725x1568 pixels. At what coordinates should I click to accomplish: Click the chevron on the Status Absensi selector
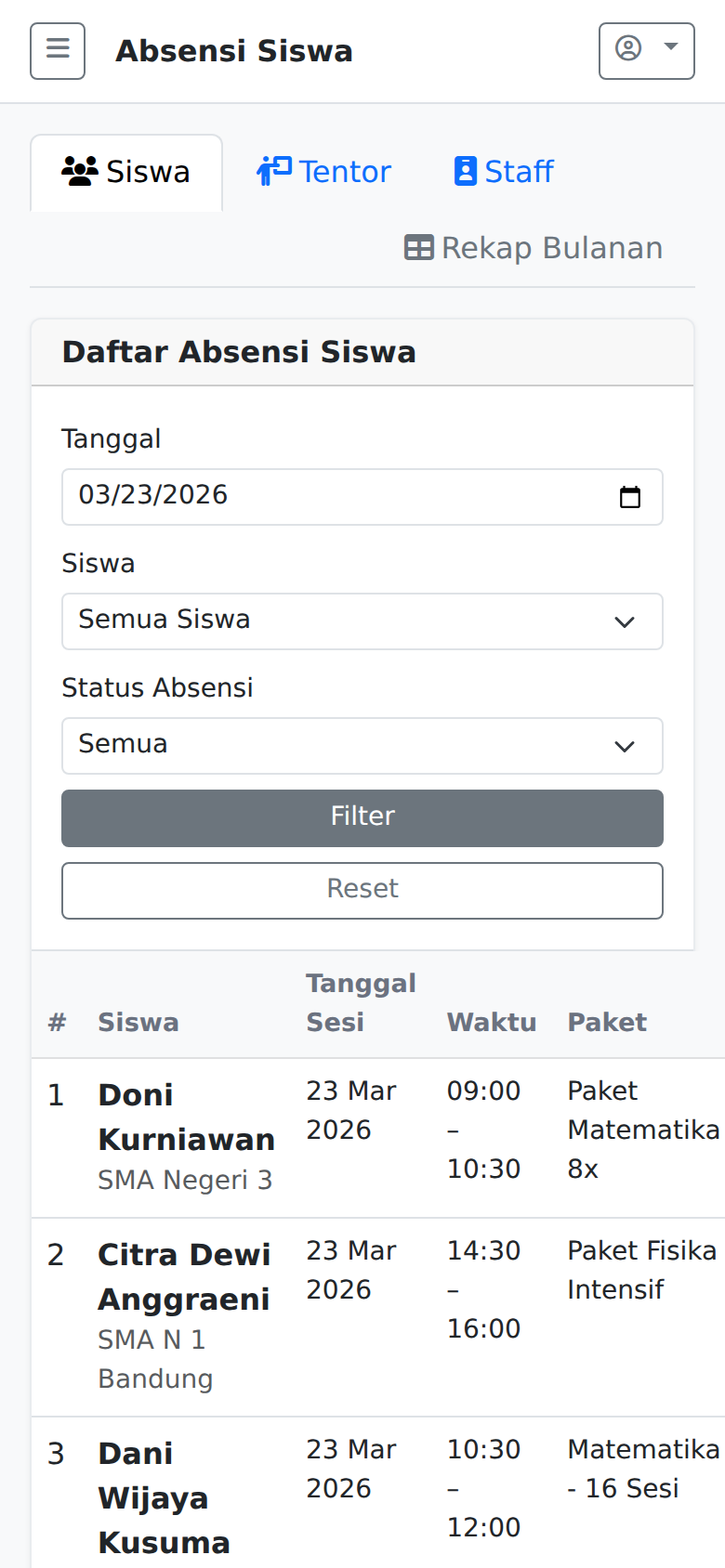click(626, 745)
